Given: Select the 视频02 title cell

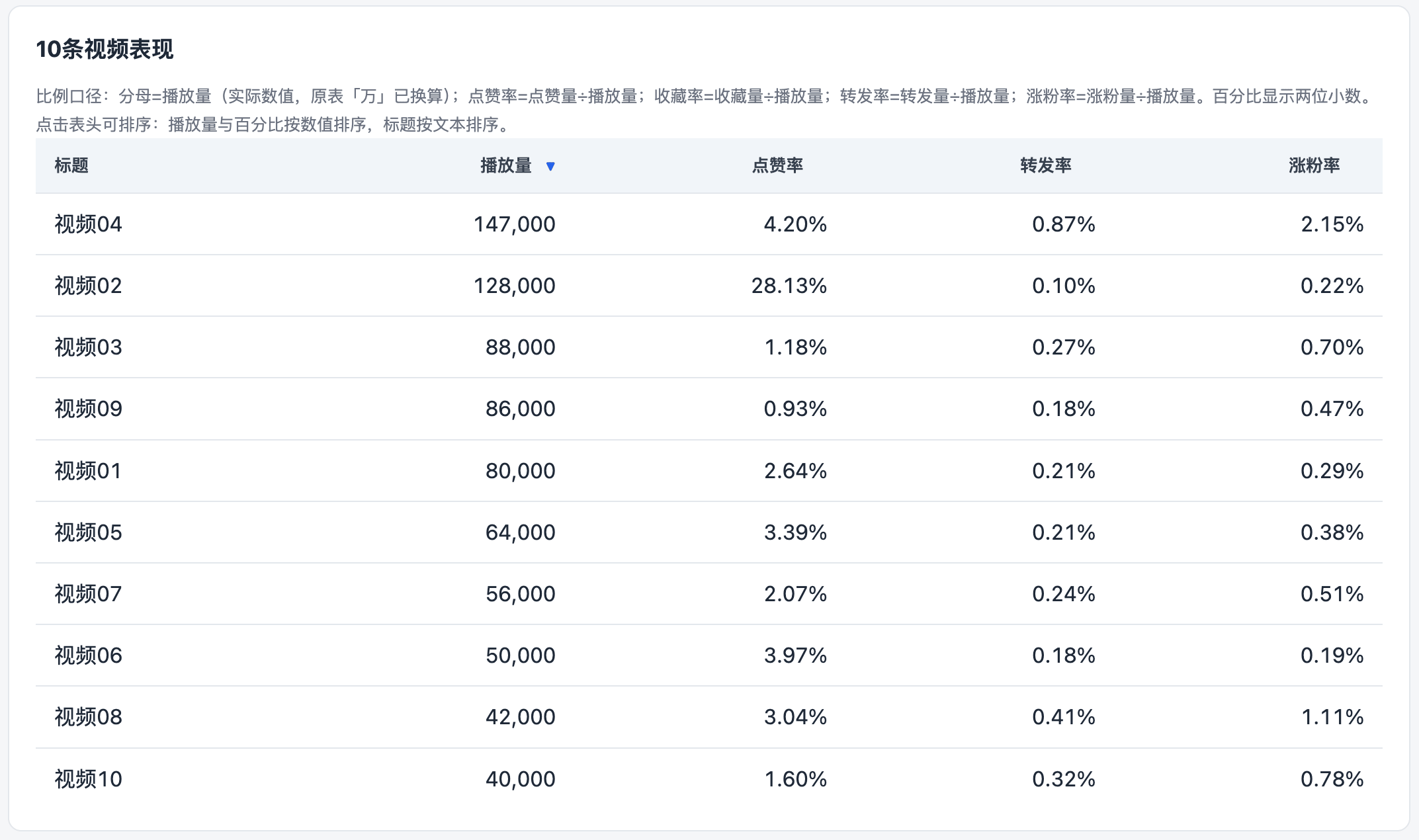Looking at the screenshot, I should [89, 286].
